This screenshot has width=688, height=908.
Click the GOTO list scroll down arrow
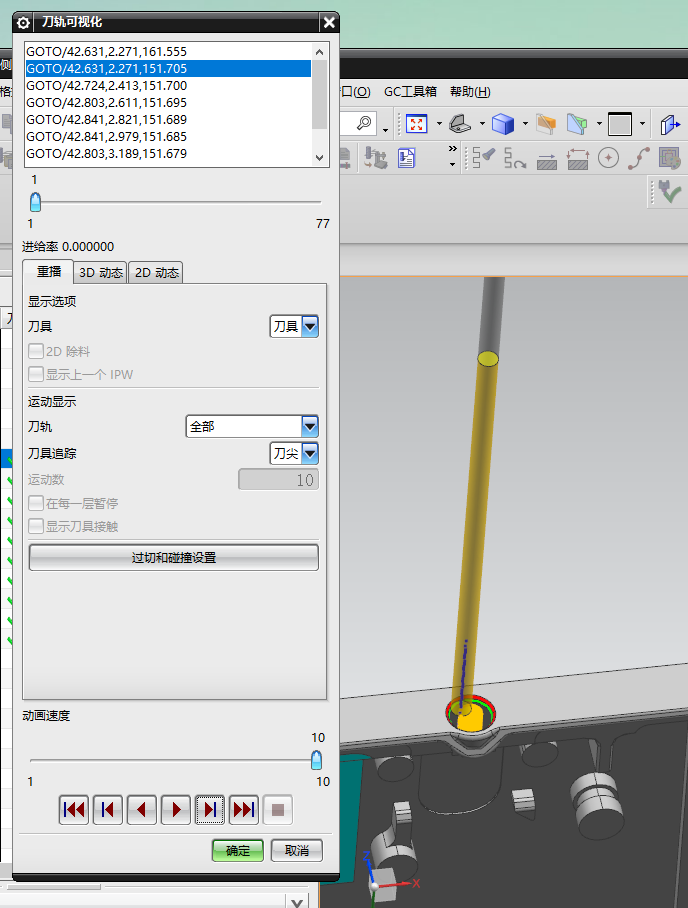tap(320, 158)
